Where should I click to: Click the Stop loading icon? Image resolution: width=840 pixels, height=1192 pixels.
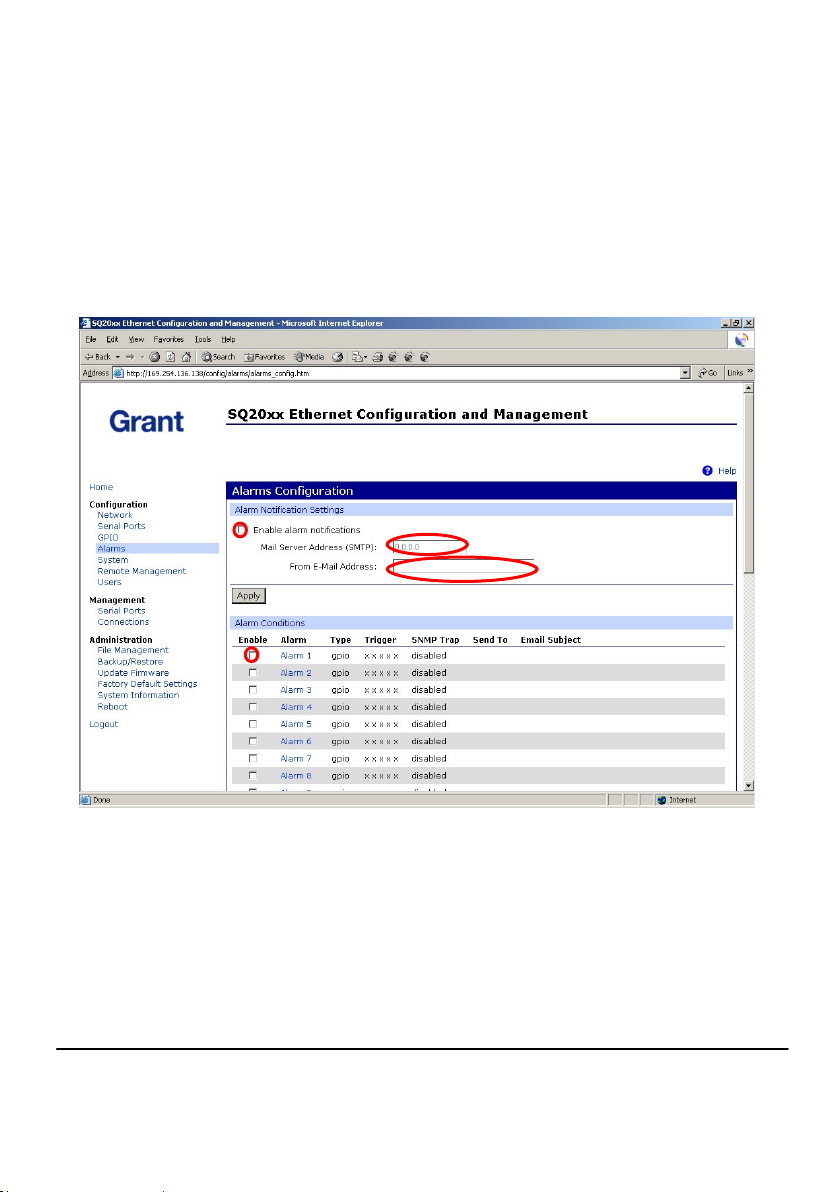154,357
